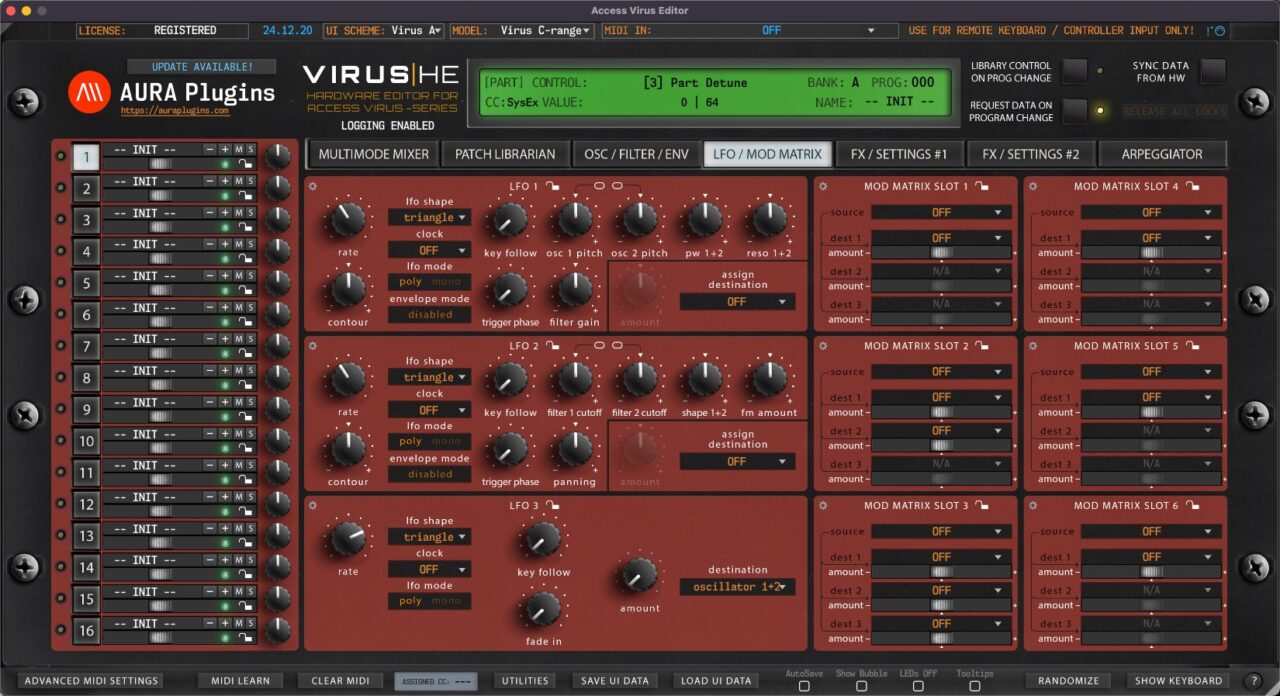Click the question mark help icon bottom right
Screen dimensions: 1280x696
click(1254, 681)
